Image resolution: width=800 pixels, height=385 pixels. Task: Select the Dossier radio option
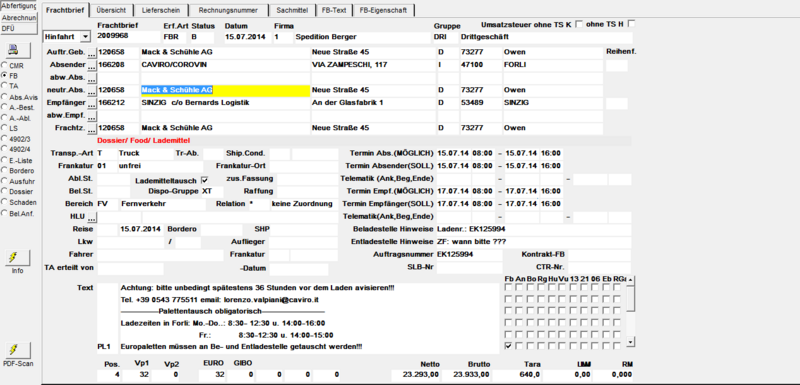pos(5,192)
